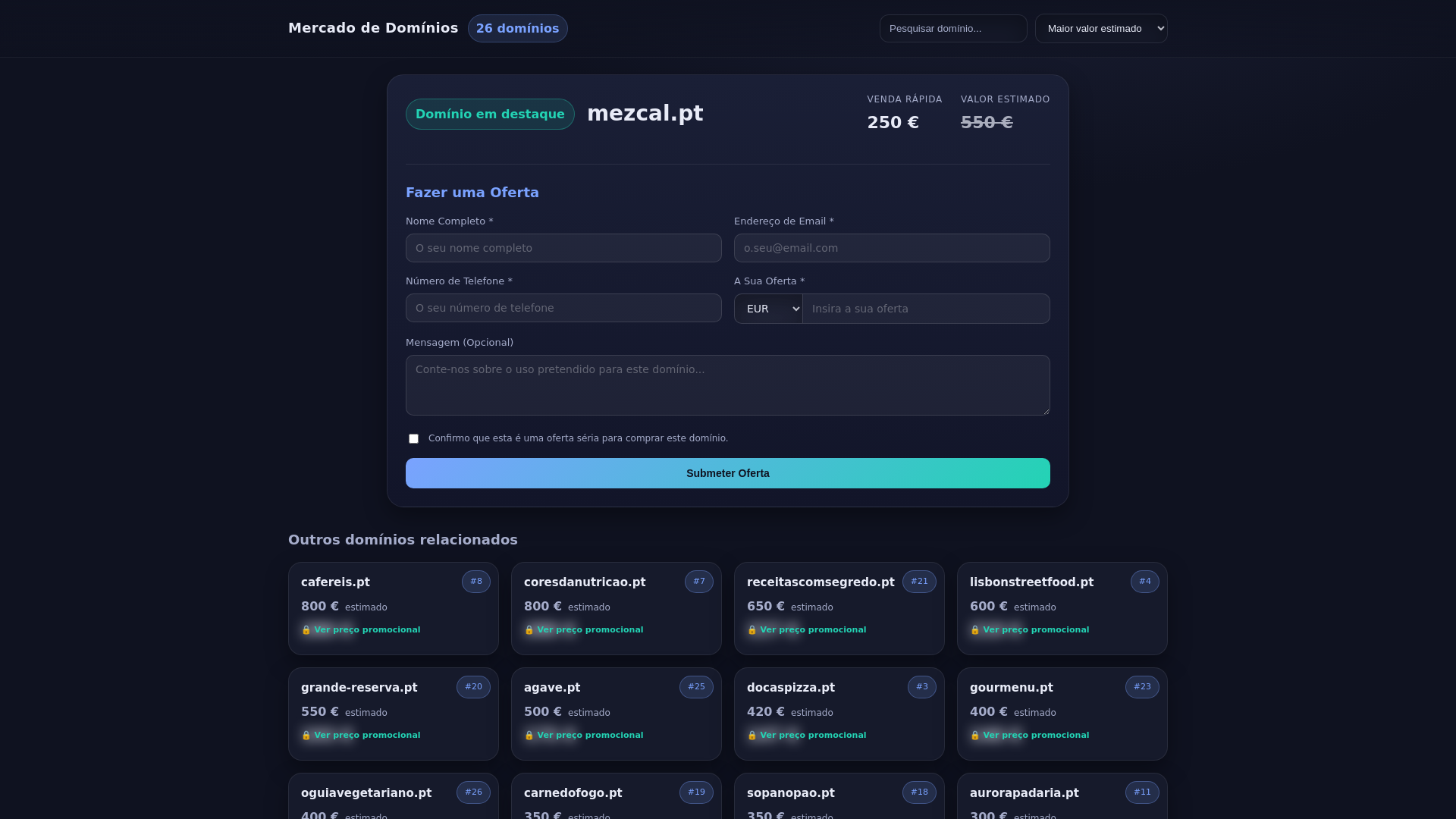Click the #7 rank badge

pyautogui.click(x=699, y=582)
